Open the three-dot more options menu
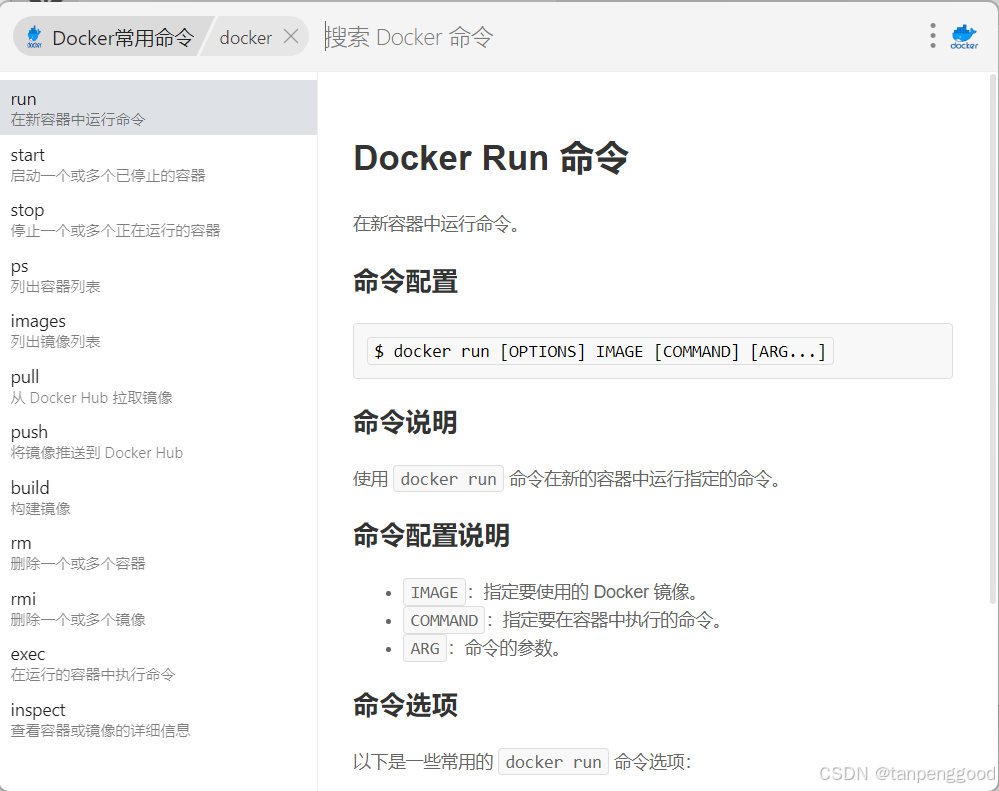This screenshot has width=999, height=791. [x=933, y=36]
